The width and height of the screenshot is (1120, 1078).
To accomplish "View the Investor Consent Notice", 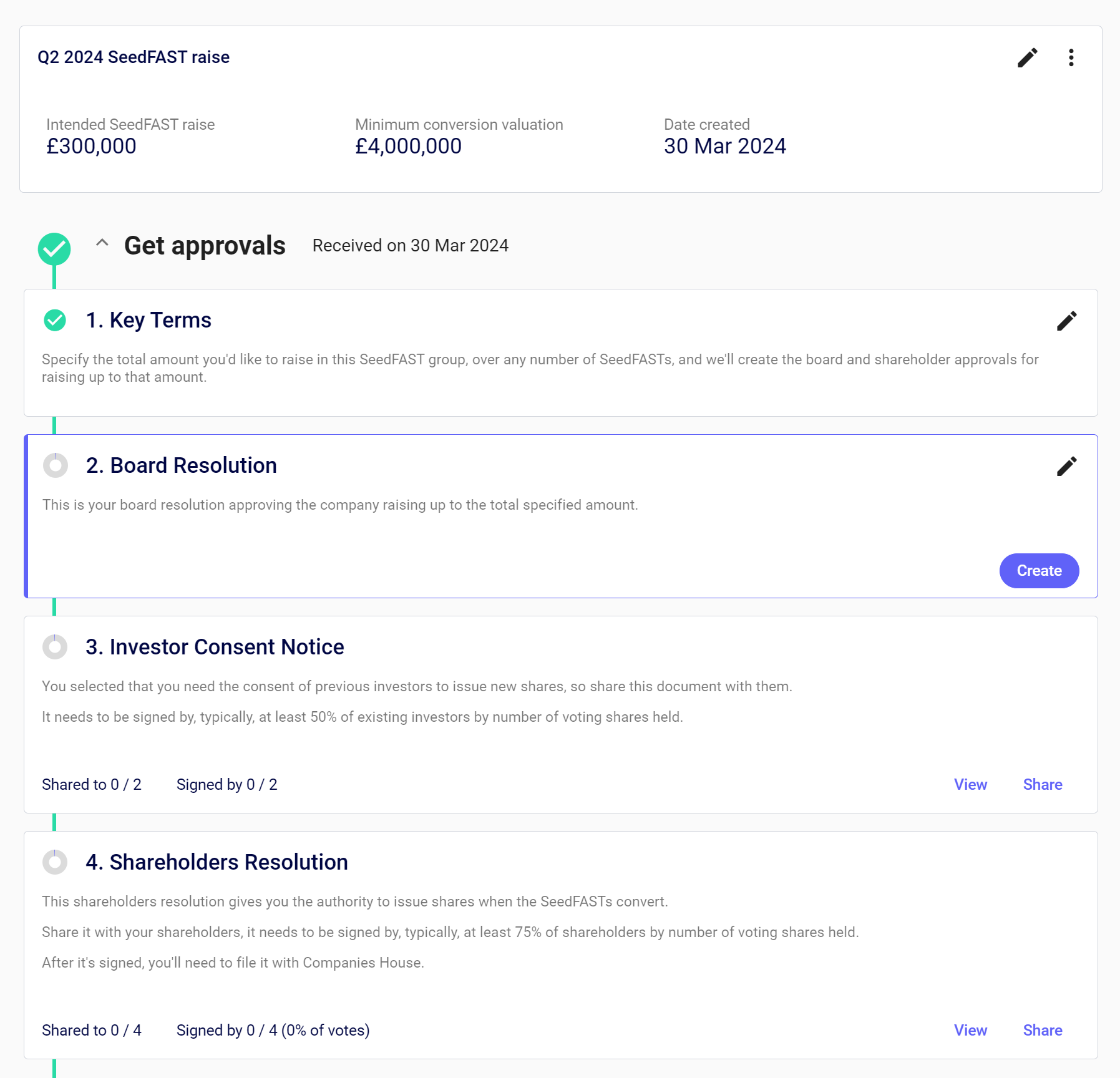I will [x=970, y=785].
